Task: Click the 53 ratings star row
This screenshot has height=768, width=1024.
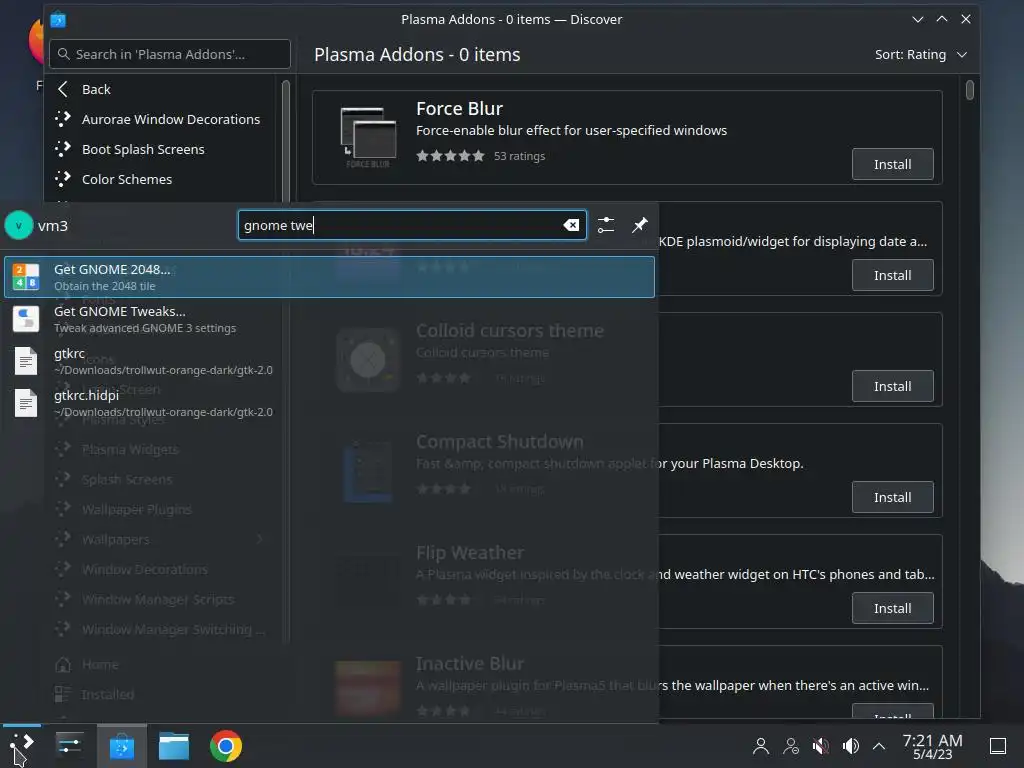Action: pyautogui.click(x=451, y=155)
